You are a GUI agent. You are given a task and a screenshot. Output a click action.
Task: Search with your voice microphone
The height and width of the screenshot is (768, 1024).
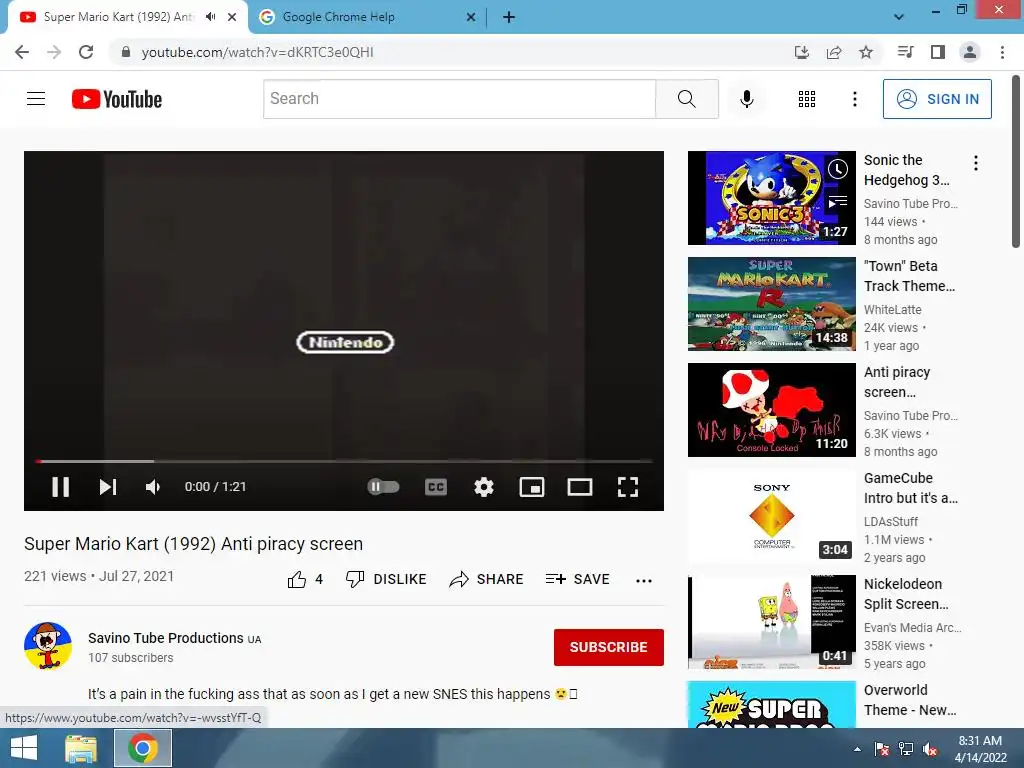click(746, 99)
